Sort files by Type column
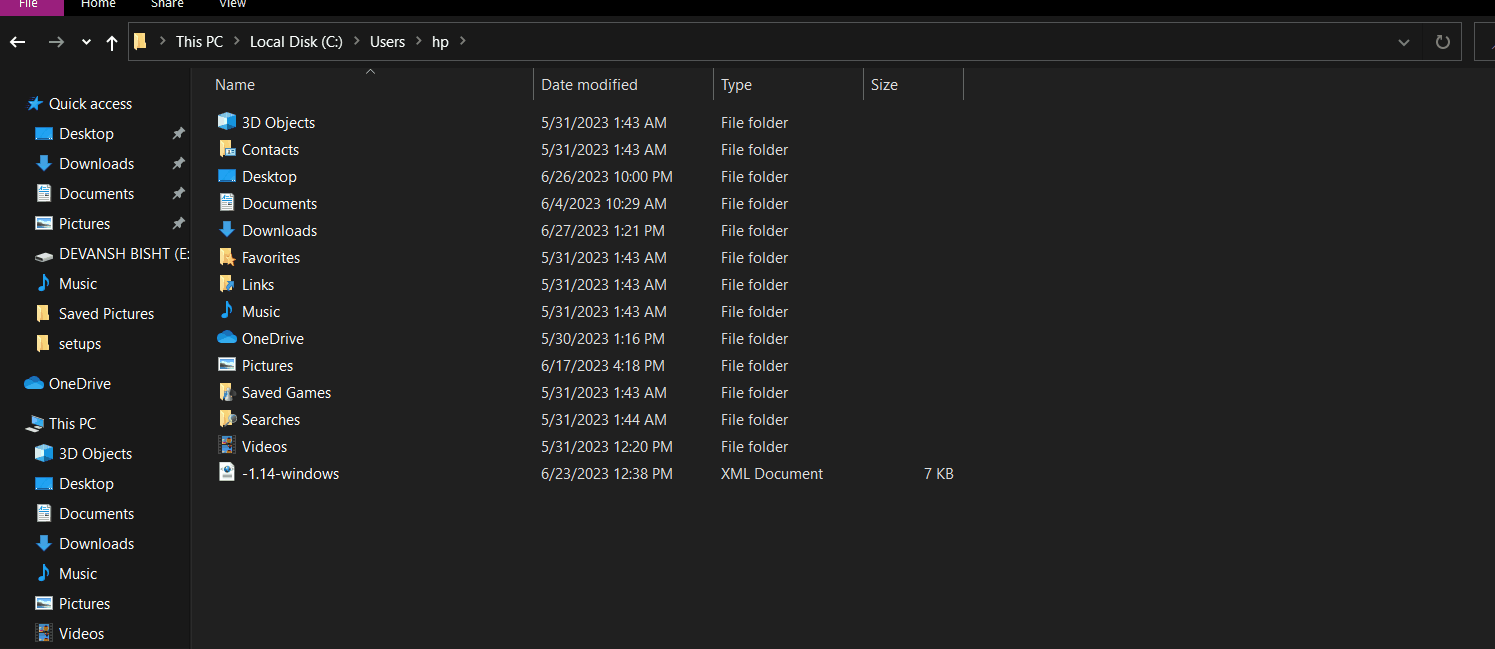 click(x=736, y=85)
